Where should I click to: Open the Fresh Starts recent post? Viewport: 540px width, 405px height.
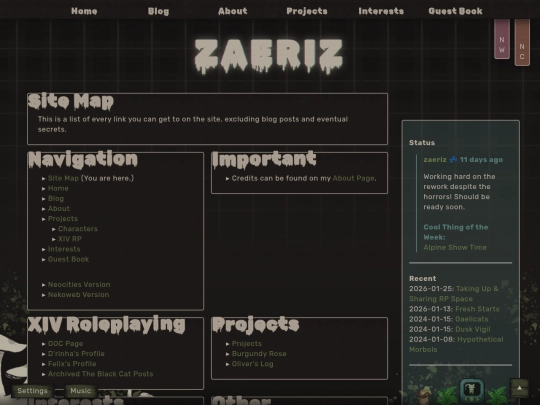477,309
